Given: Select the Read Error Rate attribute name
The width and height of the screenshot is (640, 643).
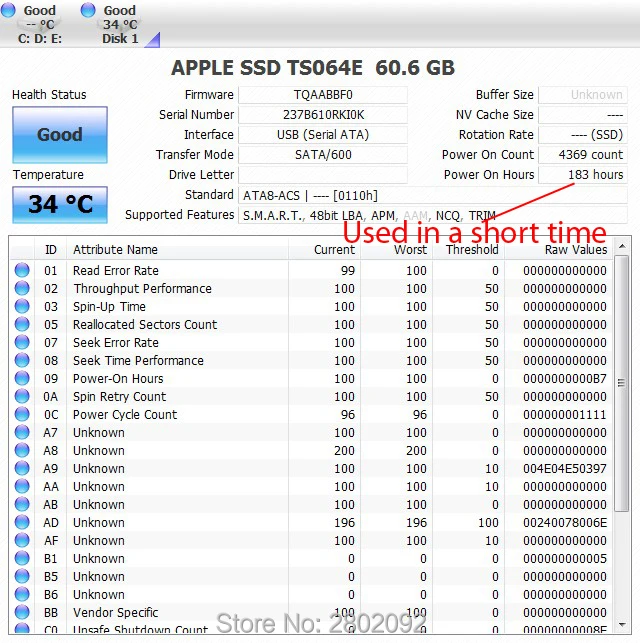Looking at the screenshot, I should pyautogui.click(x=116, y=270).
